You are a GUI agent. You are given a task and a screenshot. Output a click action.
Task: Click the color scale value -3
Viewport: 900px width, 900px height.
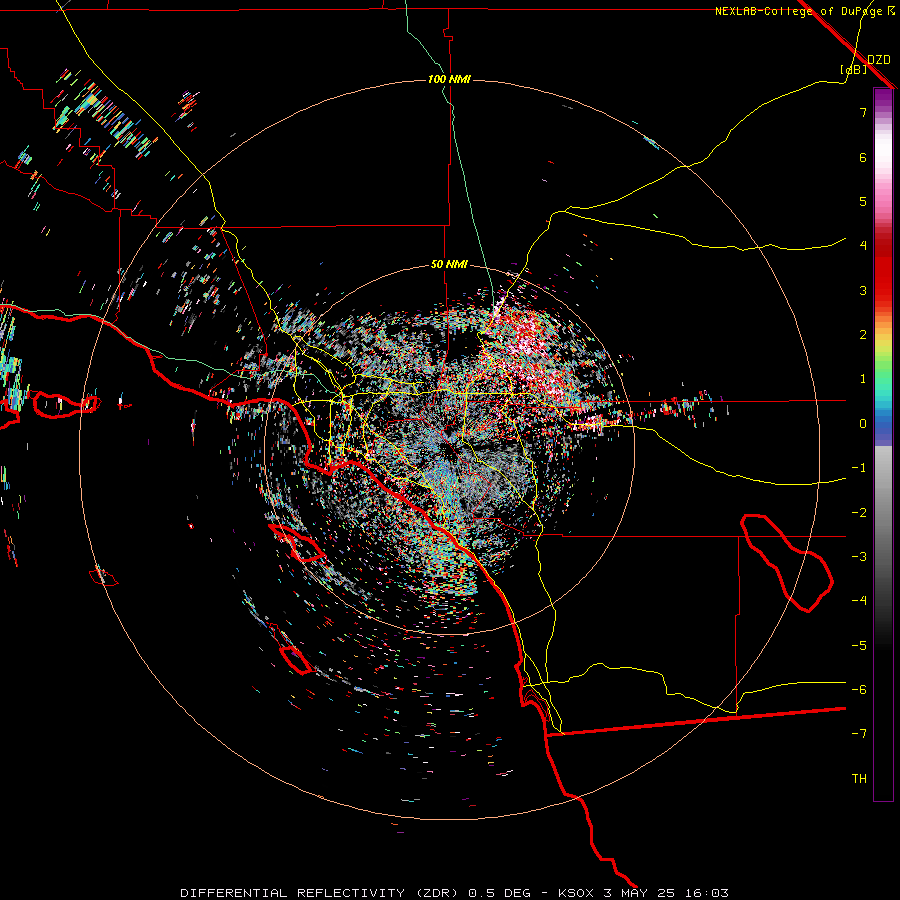pos(859,557)
